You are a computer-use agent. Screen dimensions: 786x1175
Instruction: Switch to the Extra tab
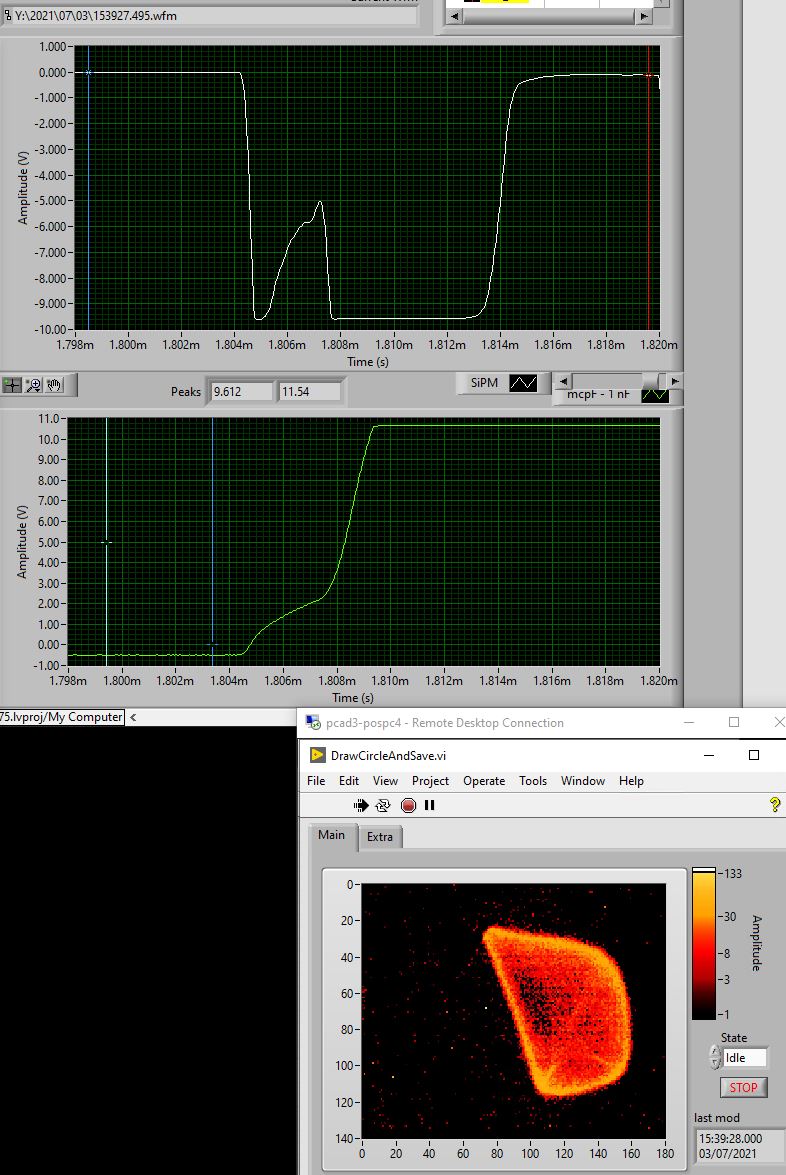tap(380, 837)
